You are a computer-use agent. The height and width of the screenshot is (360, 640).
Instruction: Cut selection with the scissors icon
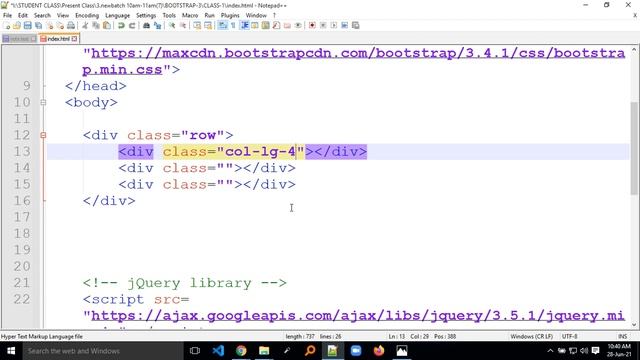pos(85,25)
